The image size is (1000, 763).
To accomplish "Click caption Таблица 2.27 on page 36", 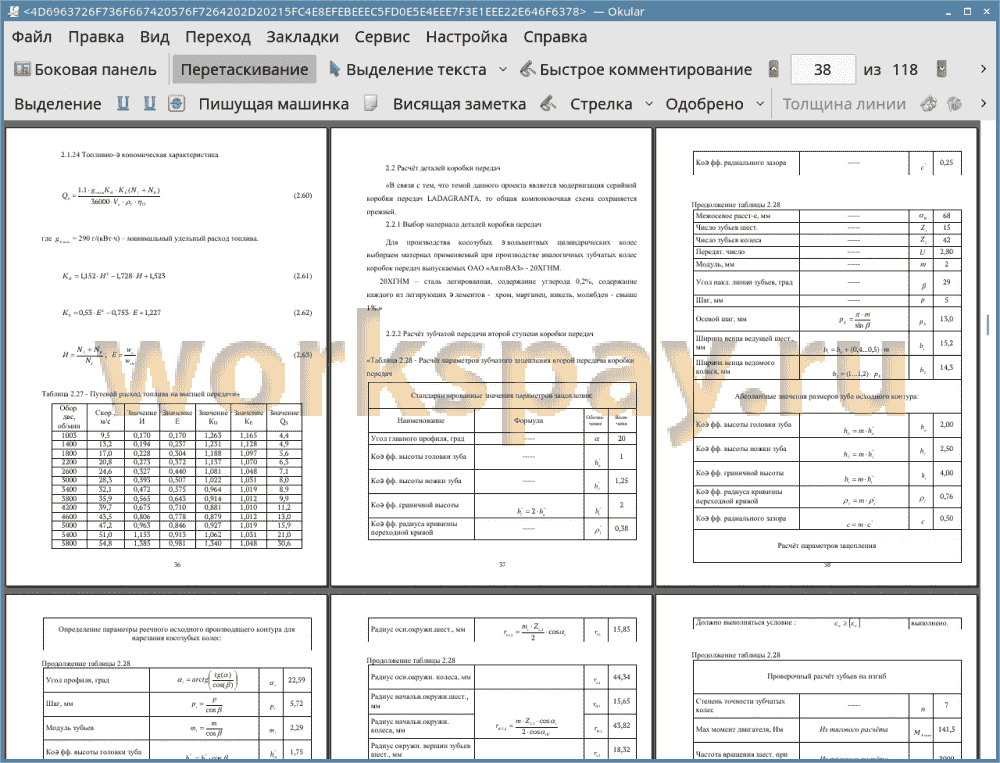I will point(140,394).
